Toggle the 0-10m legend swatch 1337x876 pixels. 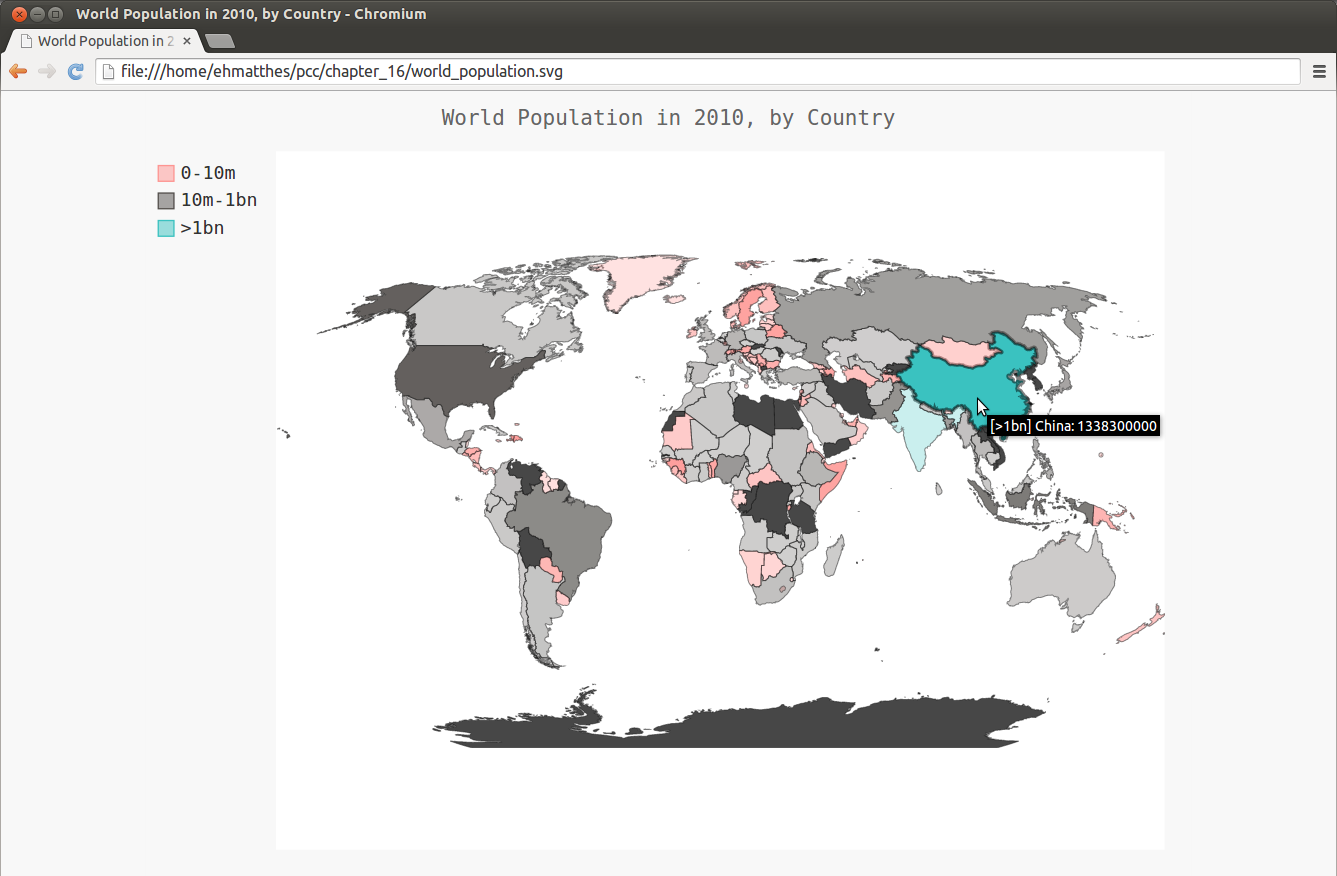tap(166, 173)
